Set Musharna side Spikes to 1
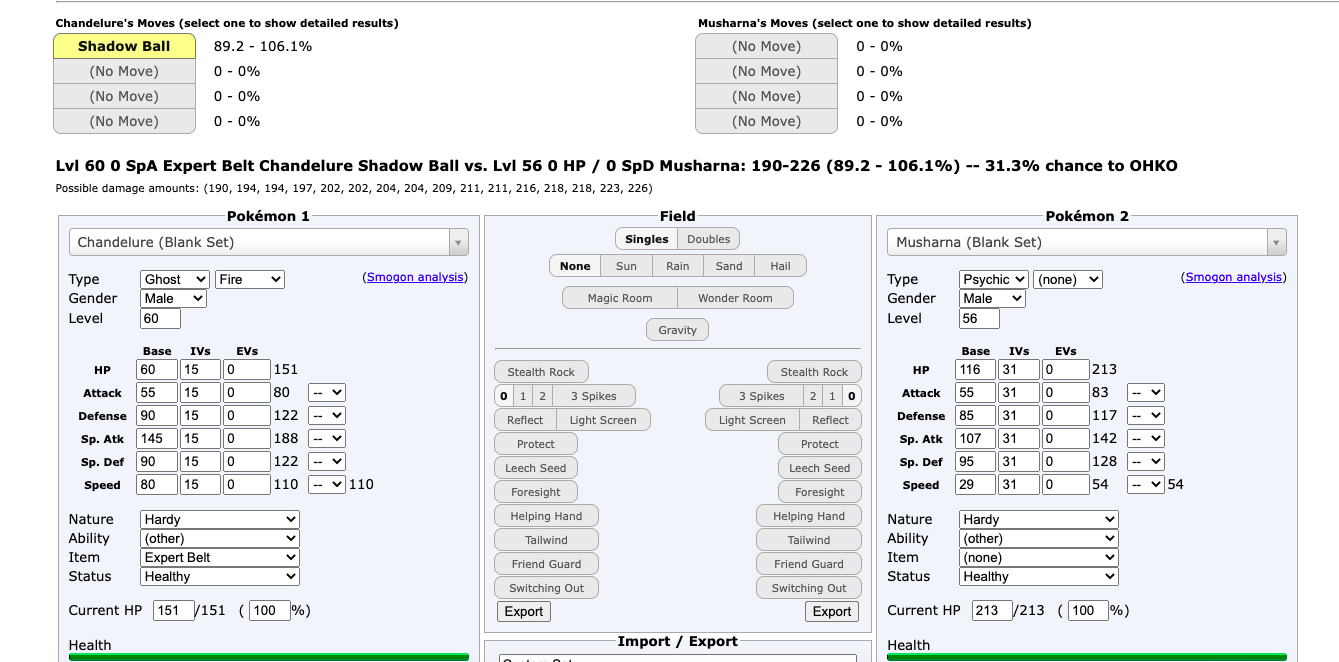Screen dimensions: 1339x662 tap(832, 396)
